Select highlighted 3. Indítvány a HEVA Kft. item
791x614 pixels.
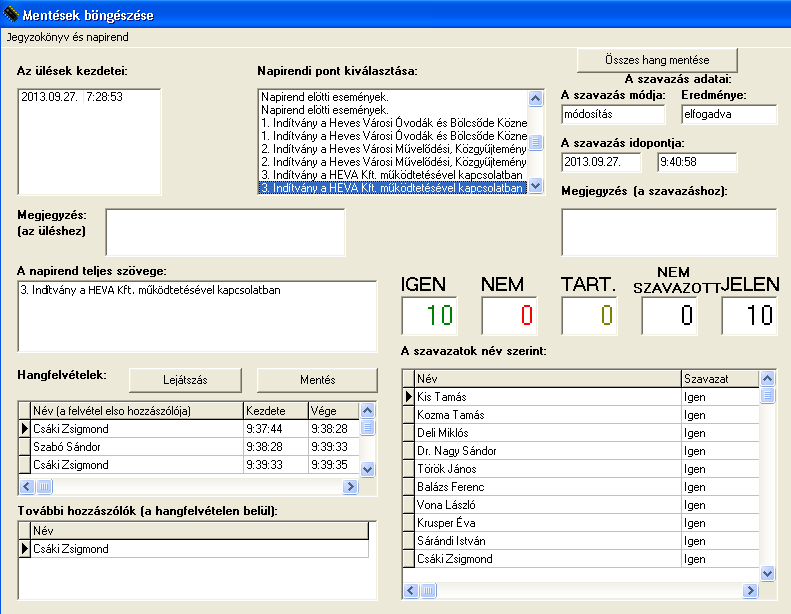392,188
